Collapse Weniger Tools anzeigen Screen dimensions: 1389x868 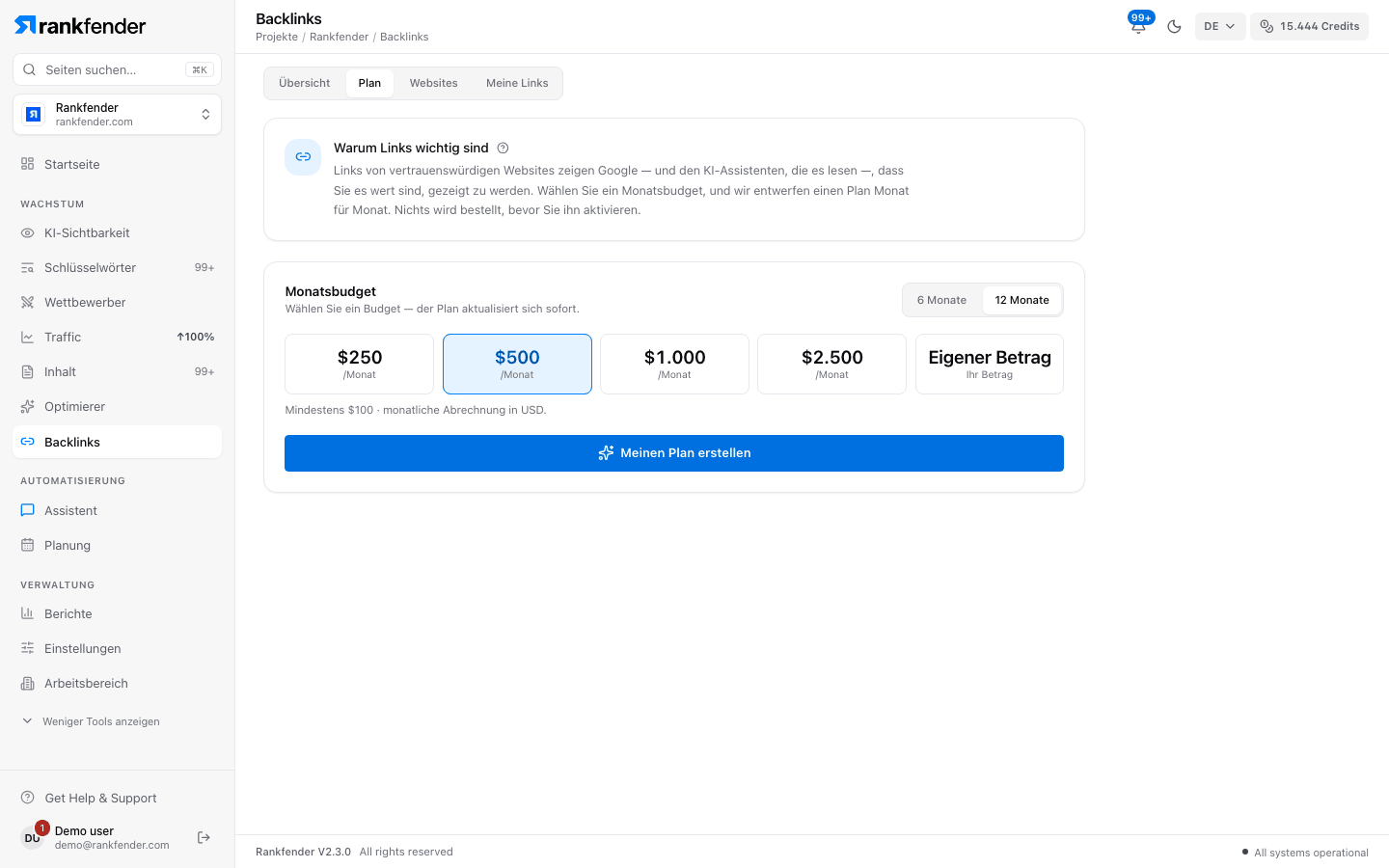(91, 721)
